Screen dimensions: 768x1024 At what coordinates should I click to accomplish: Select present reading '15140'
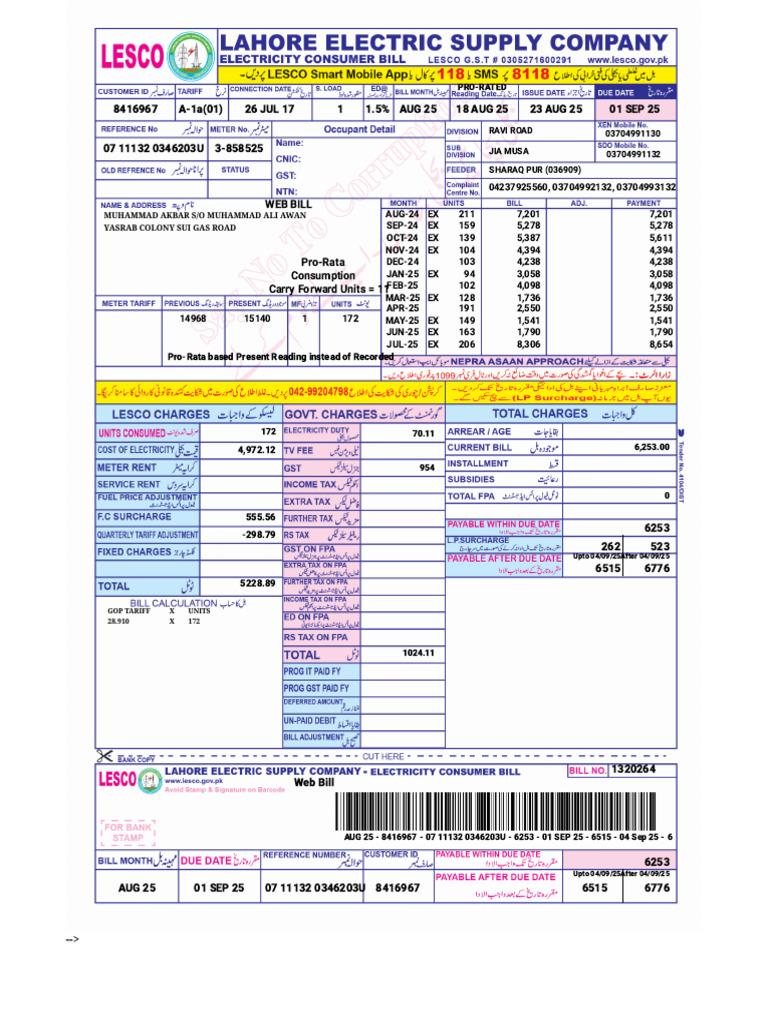pyautogui.click(x=257, y=319)
